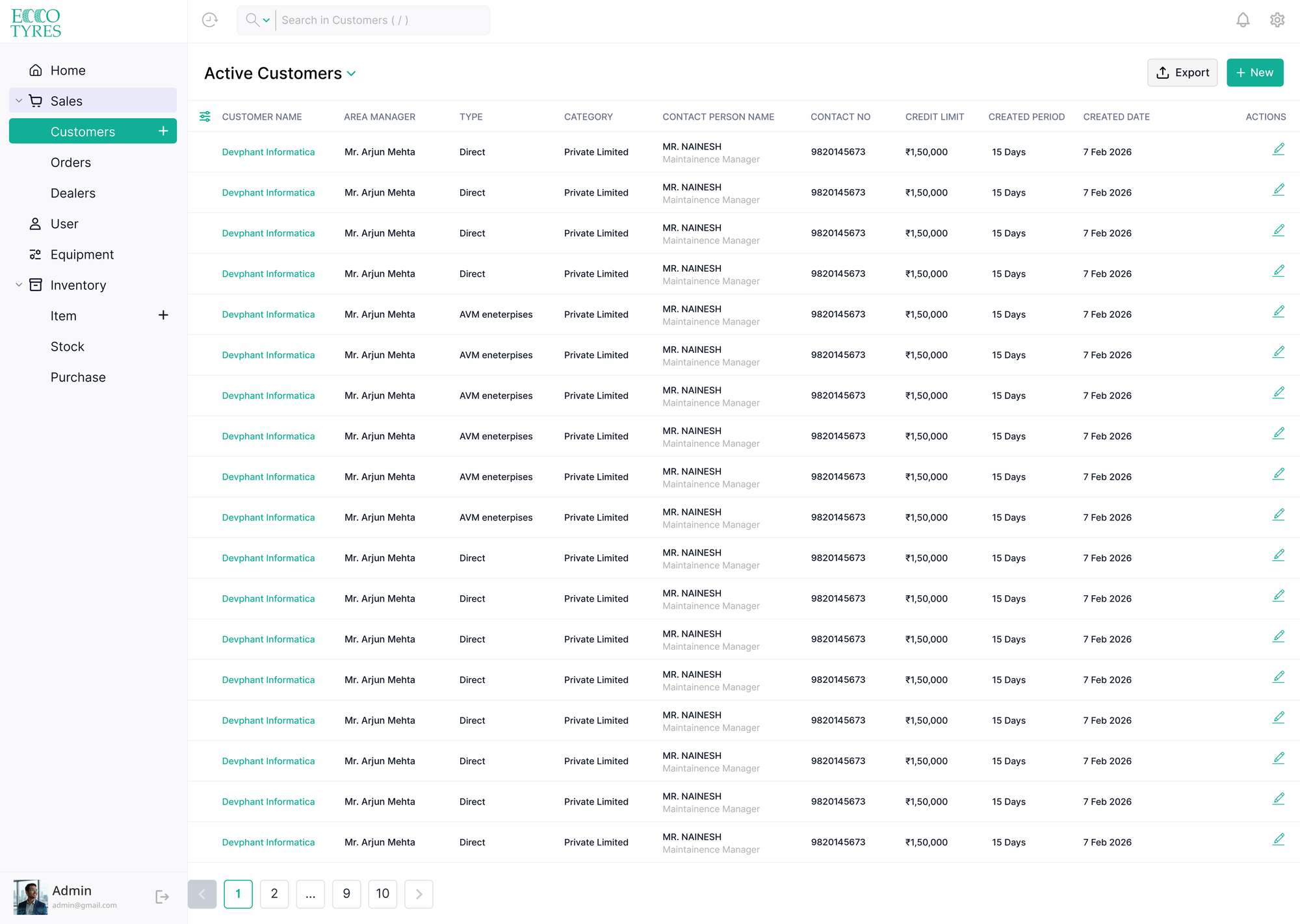Screen dimensions: 1300x924
Task: Open the recent history clock icon
Action: (x=210, y=20)
